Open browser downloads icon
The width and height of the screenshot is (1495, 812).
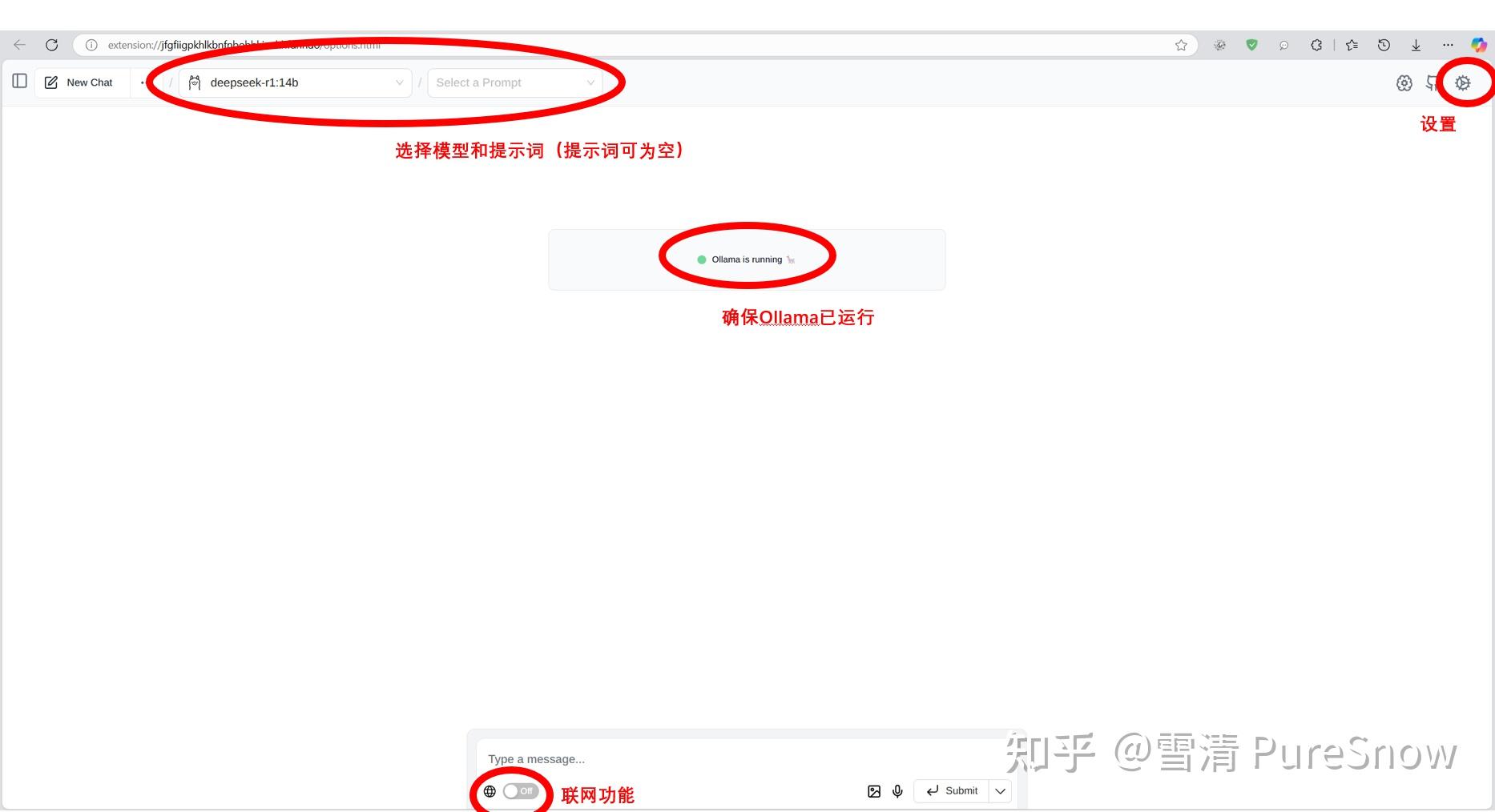[x=1416, y=46]
